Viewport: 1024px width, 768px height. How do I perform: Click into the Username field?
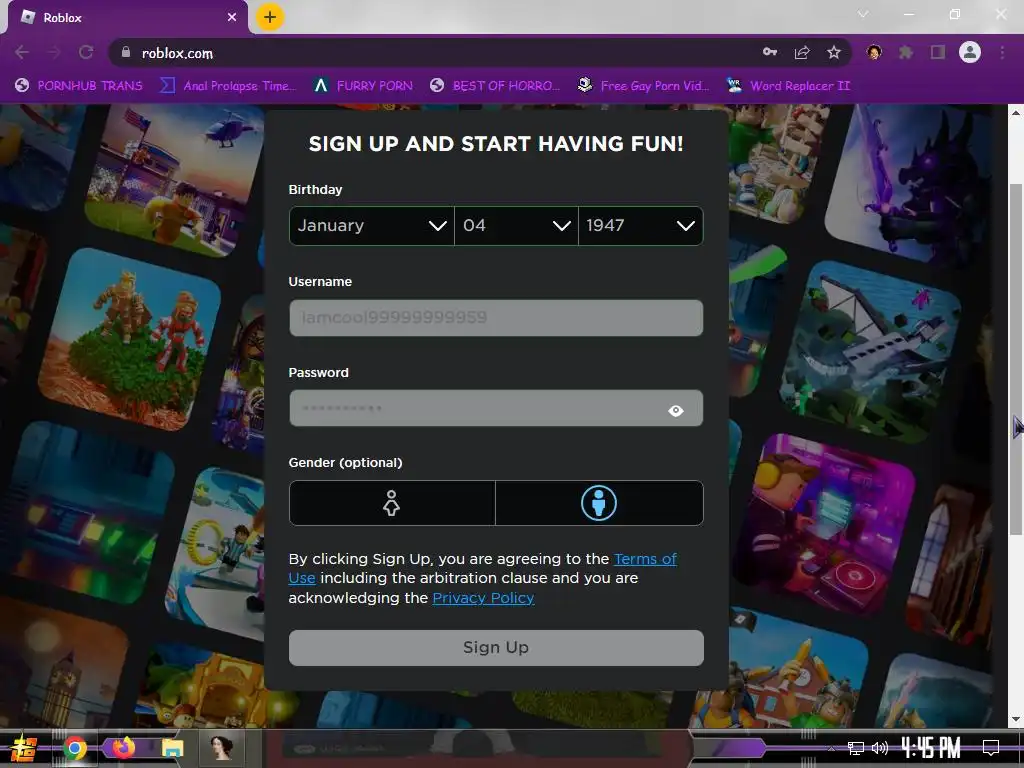(x=496, y=318)
